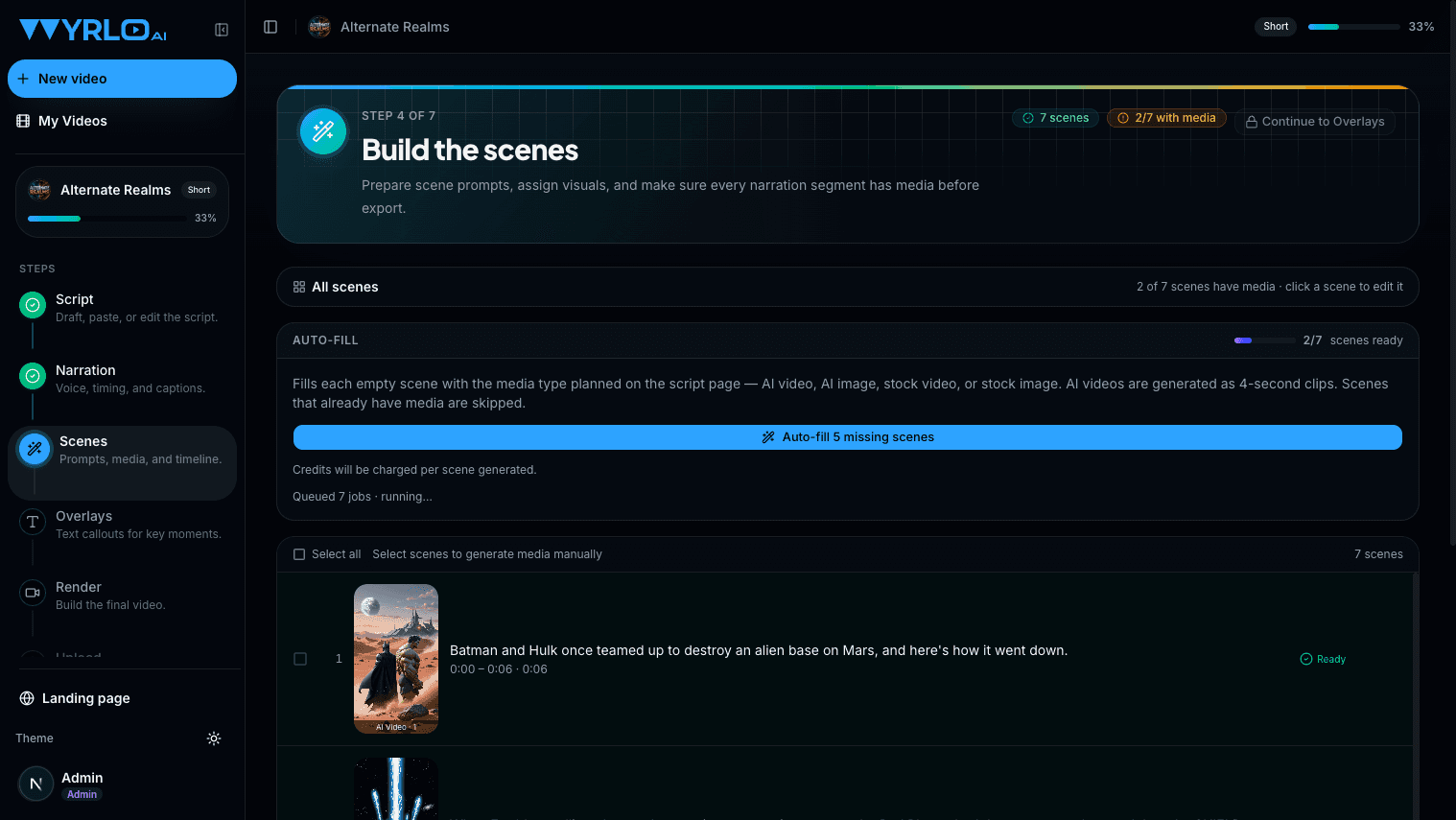Click the top bar 33% progress bar
1456x820 pixels.
[x=1353, y=27]
